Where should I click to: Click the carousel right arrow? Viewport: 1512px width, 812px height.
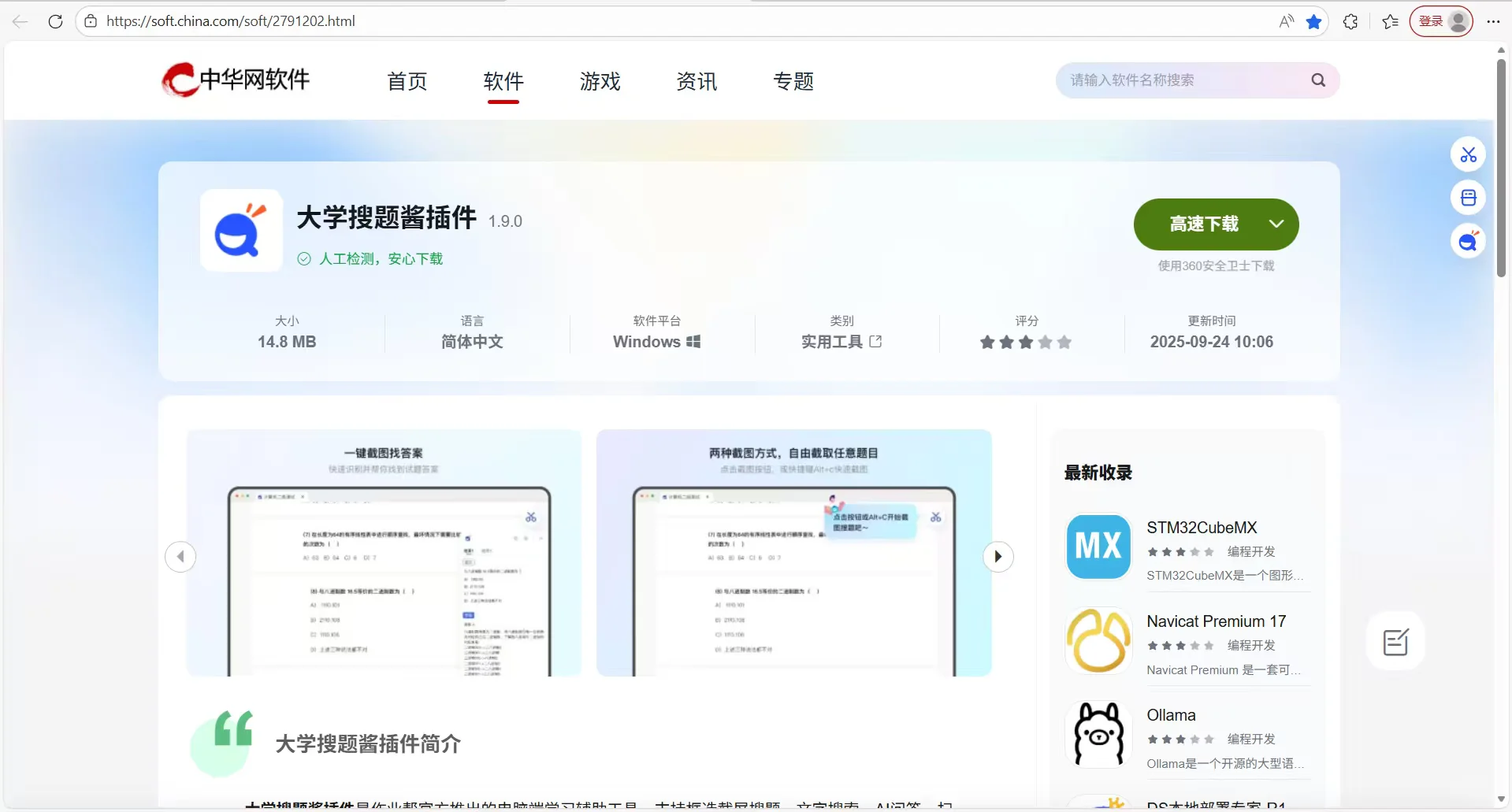(x=997, y=556)
